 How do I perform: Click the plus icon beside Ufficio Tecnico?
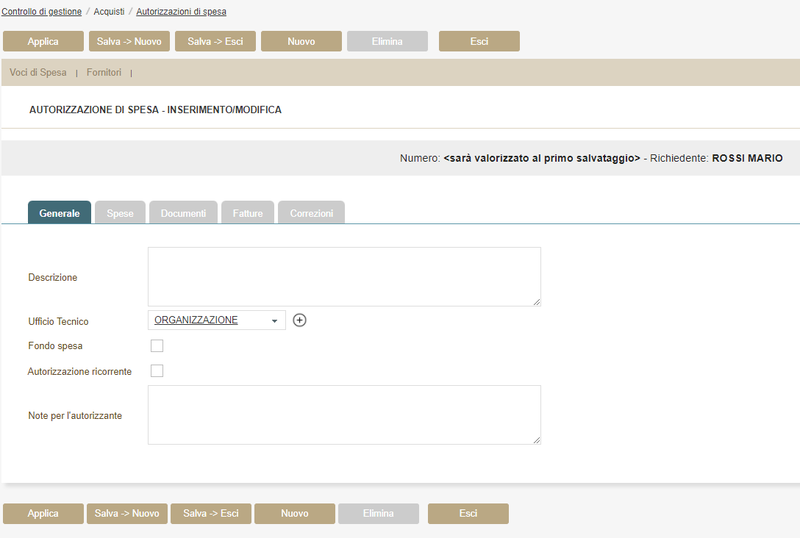(299, 320)
